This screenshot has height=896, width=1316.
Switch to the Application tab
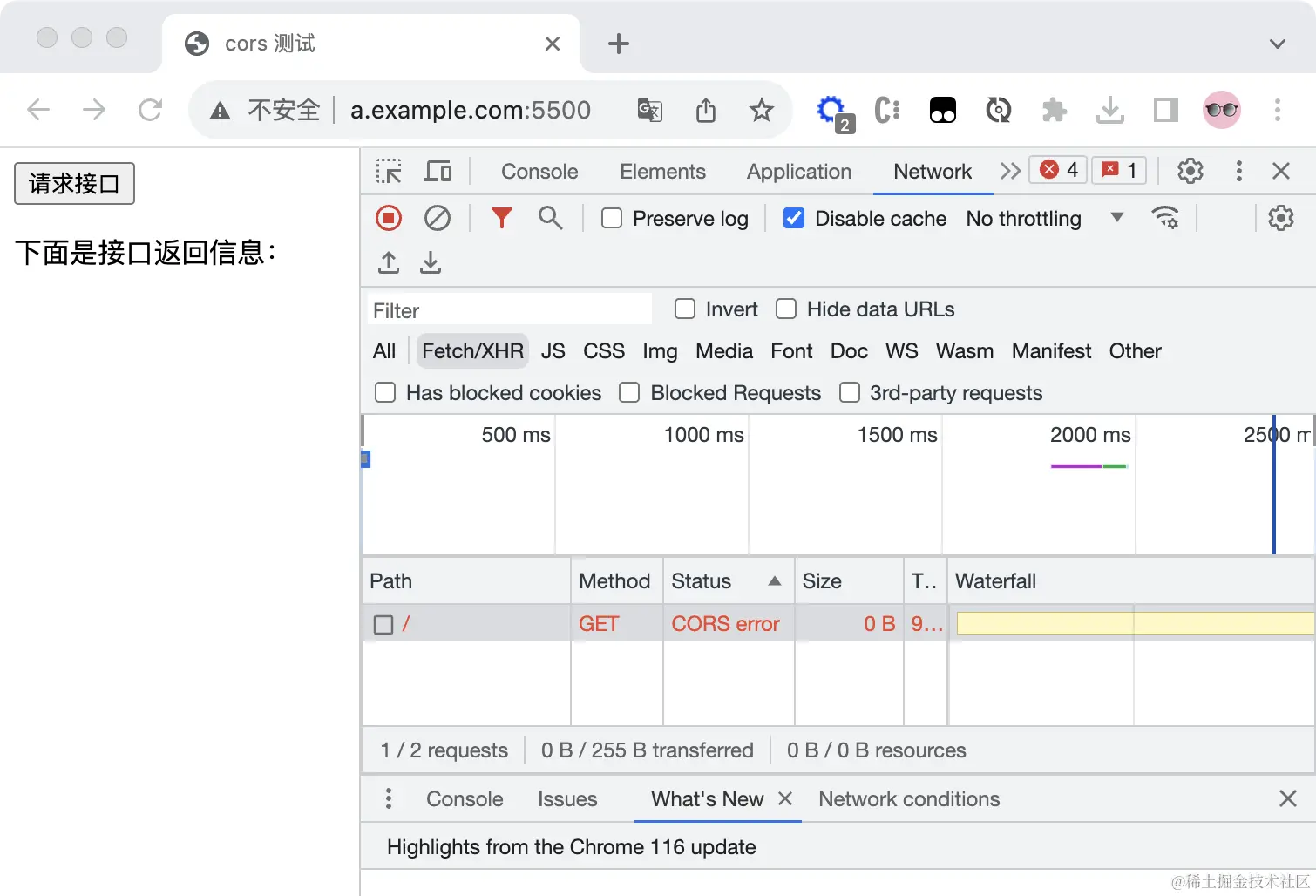pos(799,171)
